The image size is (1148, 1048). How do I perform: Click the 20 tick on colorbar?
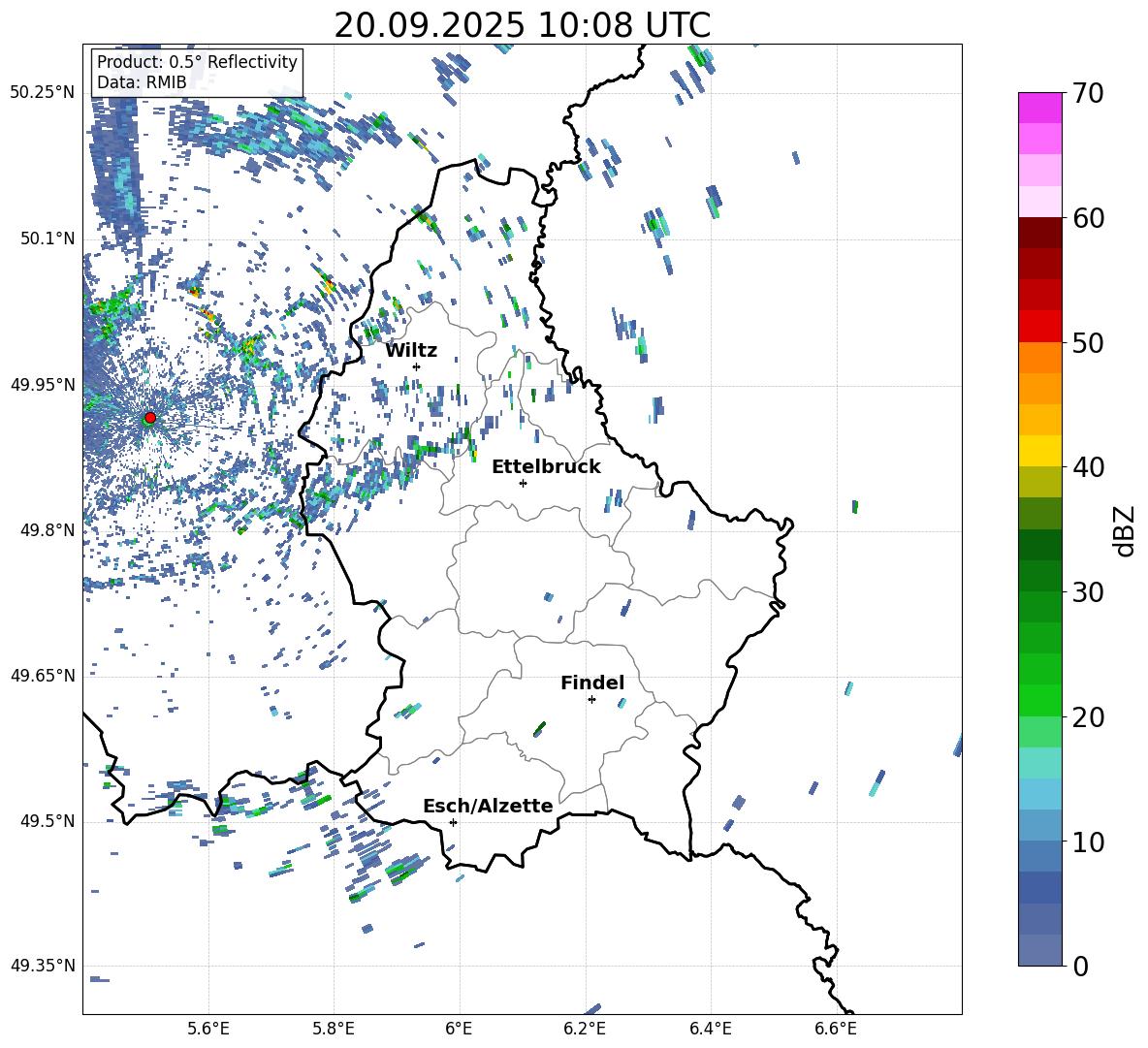point(1088,717)
